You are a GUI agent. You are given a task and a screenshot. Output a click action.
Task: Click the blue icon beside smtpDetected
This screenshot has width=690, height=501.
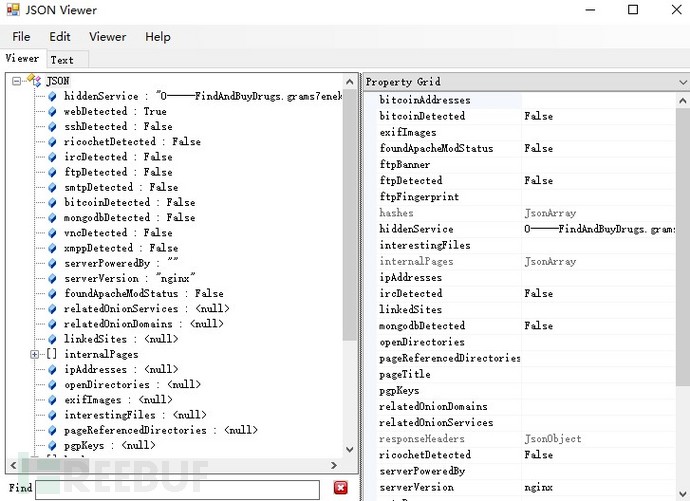click(x=52, y=187)
